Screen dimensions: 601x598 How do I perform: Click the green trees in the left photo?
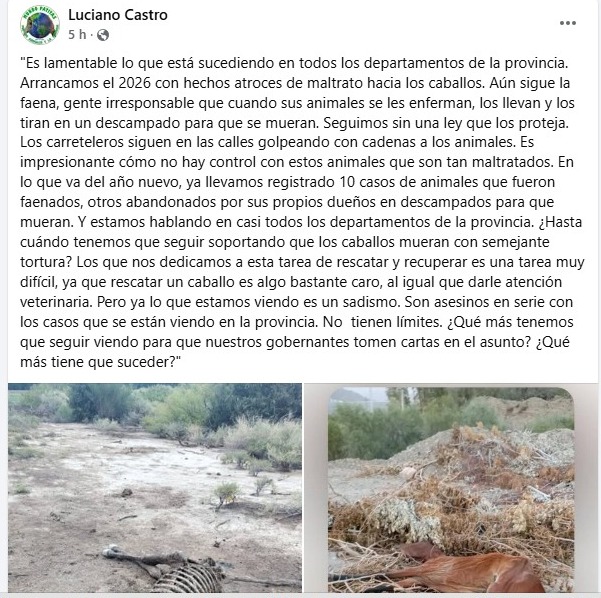184,406
